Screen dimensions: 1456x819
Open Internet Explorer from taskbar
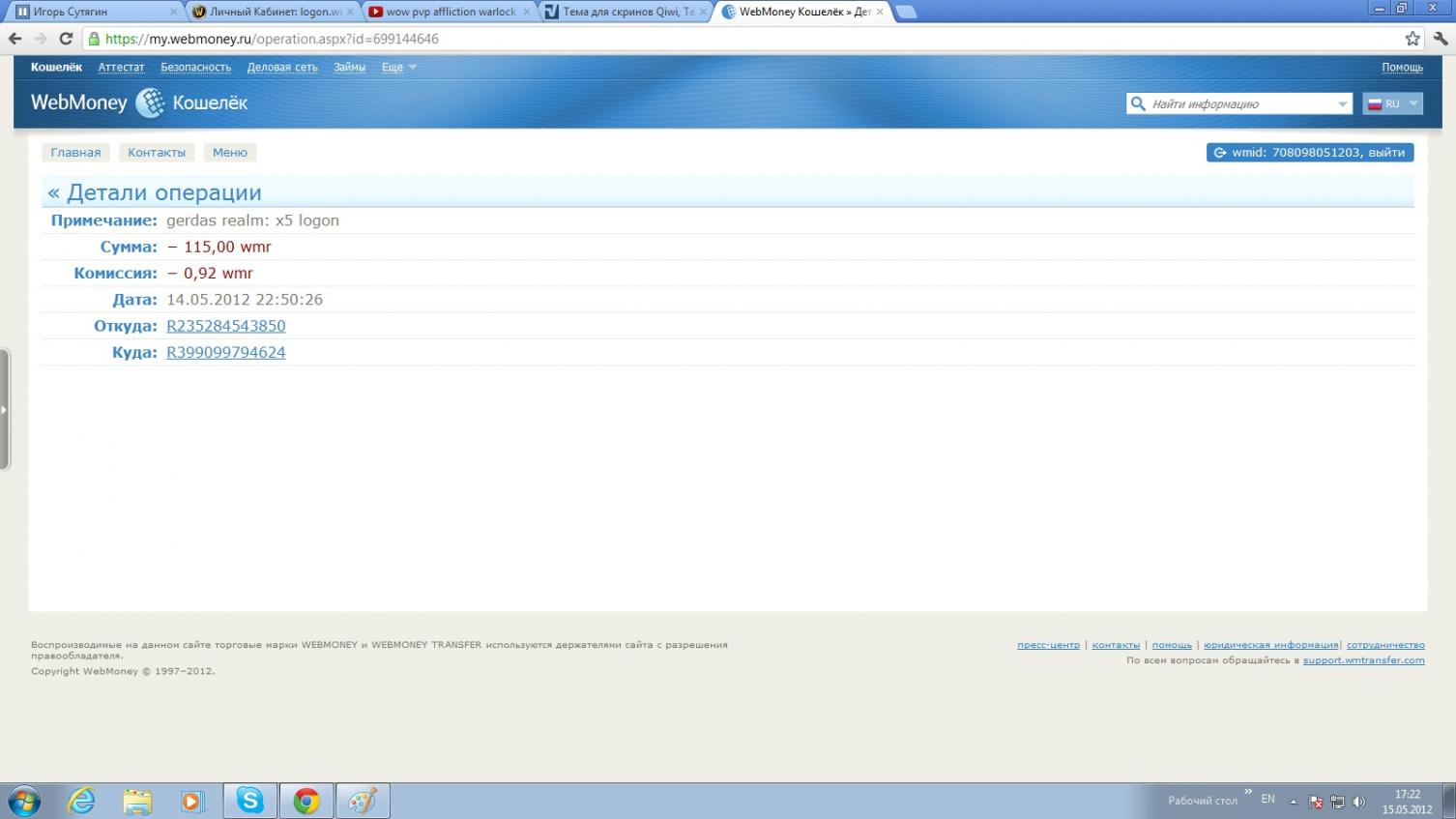[x=81, y=801]
